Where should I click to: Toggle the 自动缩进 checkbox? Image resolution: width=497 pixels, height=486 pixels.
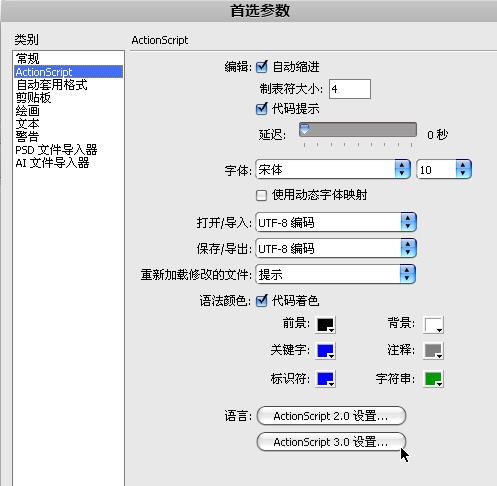[x=262, y=67]
